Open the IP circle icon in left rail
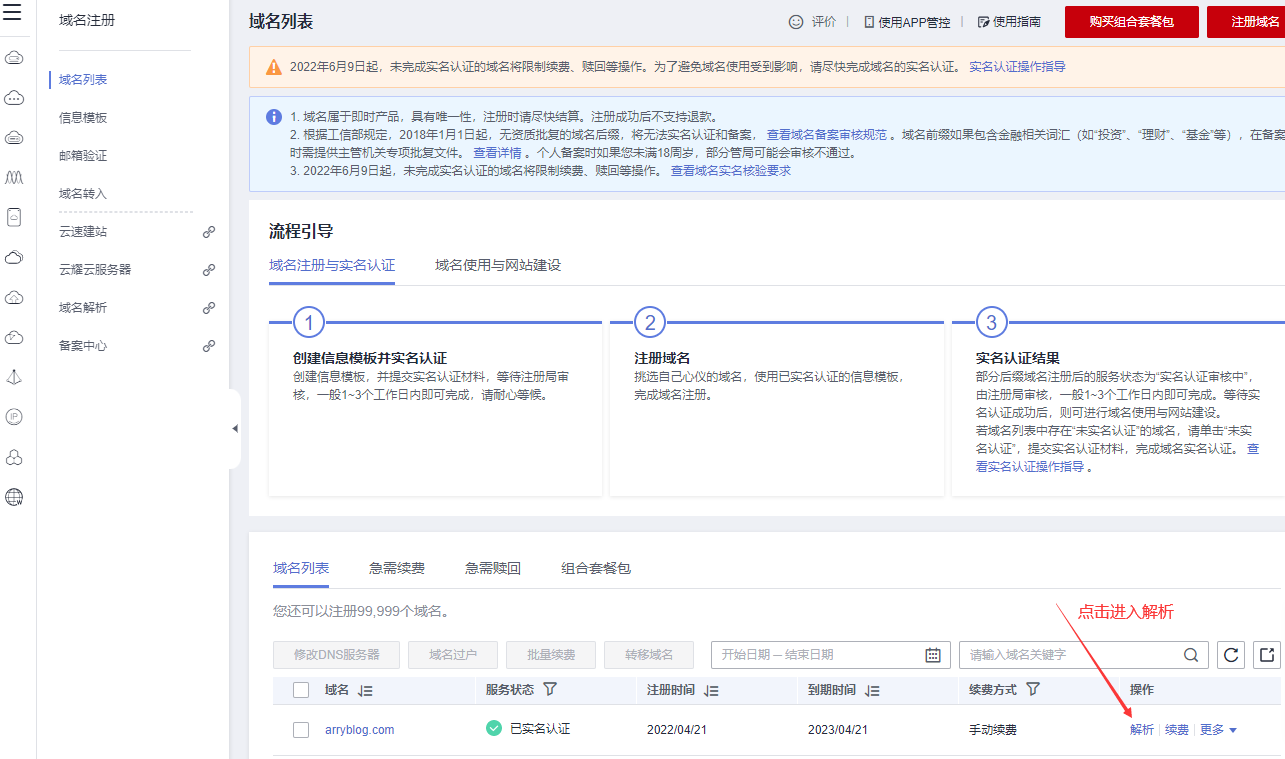Image resolution: width=1285 pixels, height=759 pixels. coord(14,417)
